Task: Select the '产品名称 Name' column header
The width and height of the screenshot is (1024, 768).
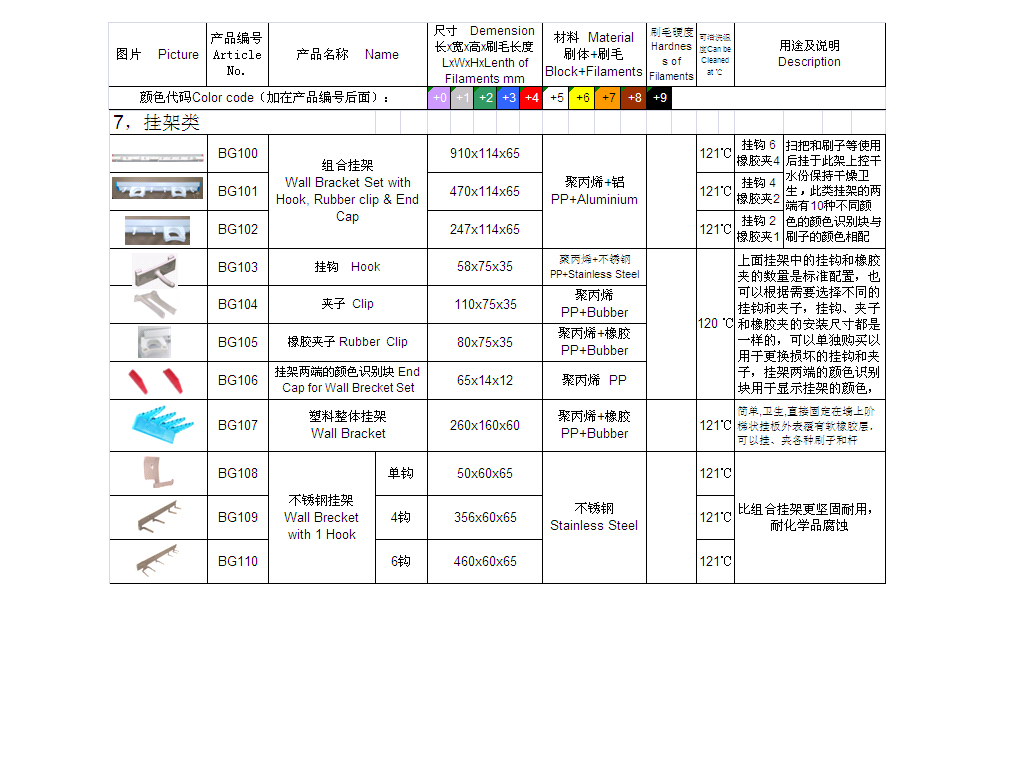Action: (x=347, y=54)
